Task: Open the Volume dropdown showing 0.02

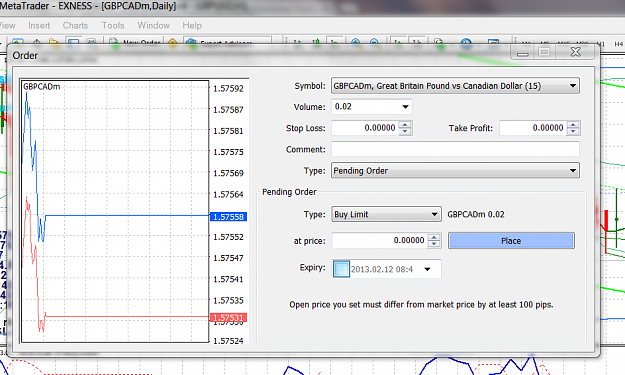Action: coord(405,107)
